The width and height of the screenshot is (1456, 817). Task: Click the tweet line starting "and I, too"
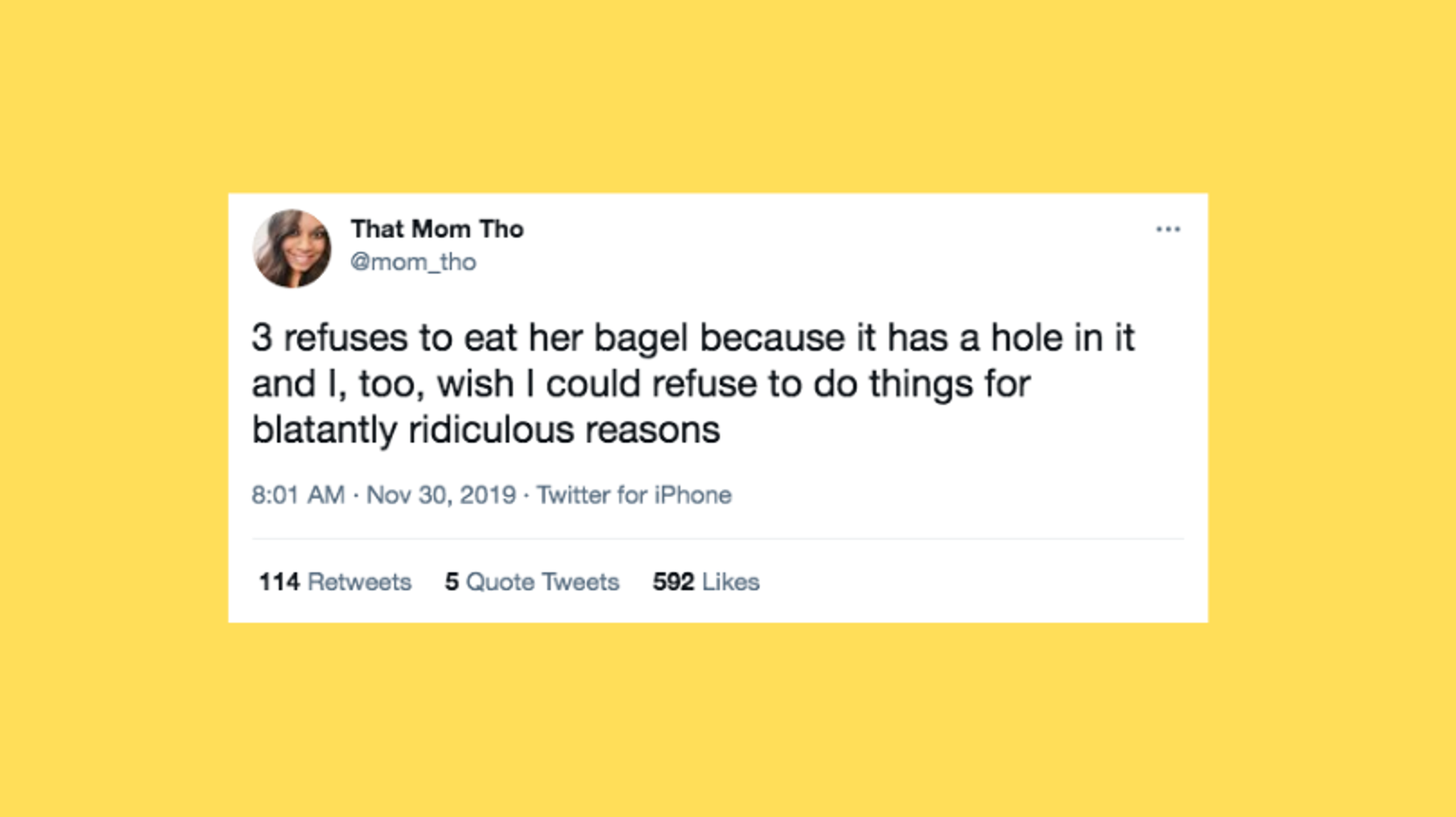point(640,384)
